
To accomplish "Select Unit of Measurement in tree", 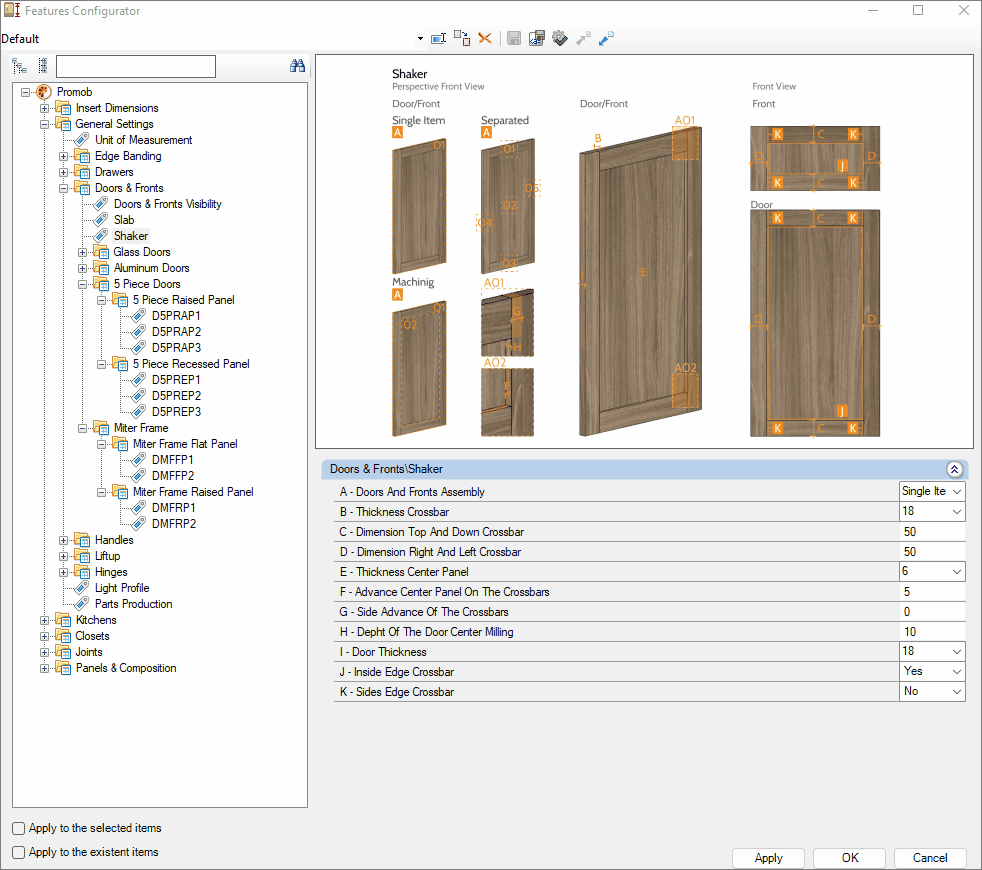I will [x=143, y=140].
